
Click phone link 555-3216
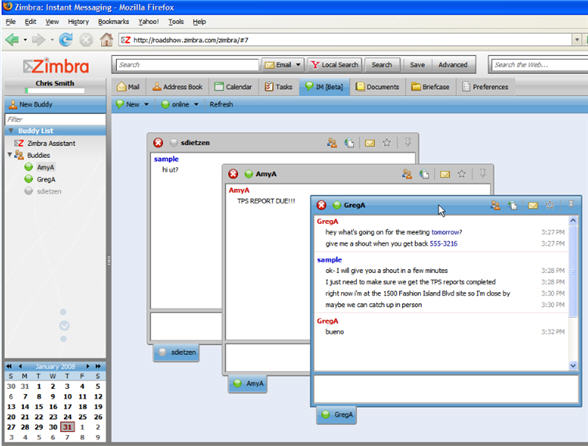[x=443, y=243]
